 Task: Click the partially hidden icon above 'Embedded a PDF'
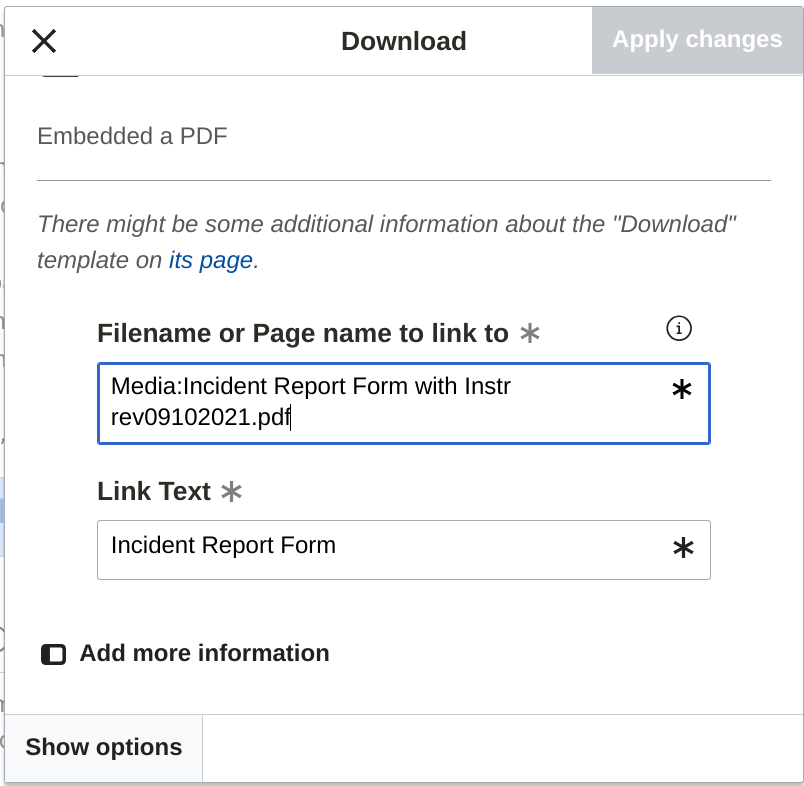pos(60,76)
